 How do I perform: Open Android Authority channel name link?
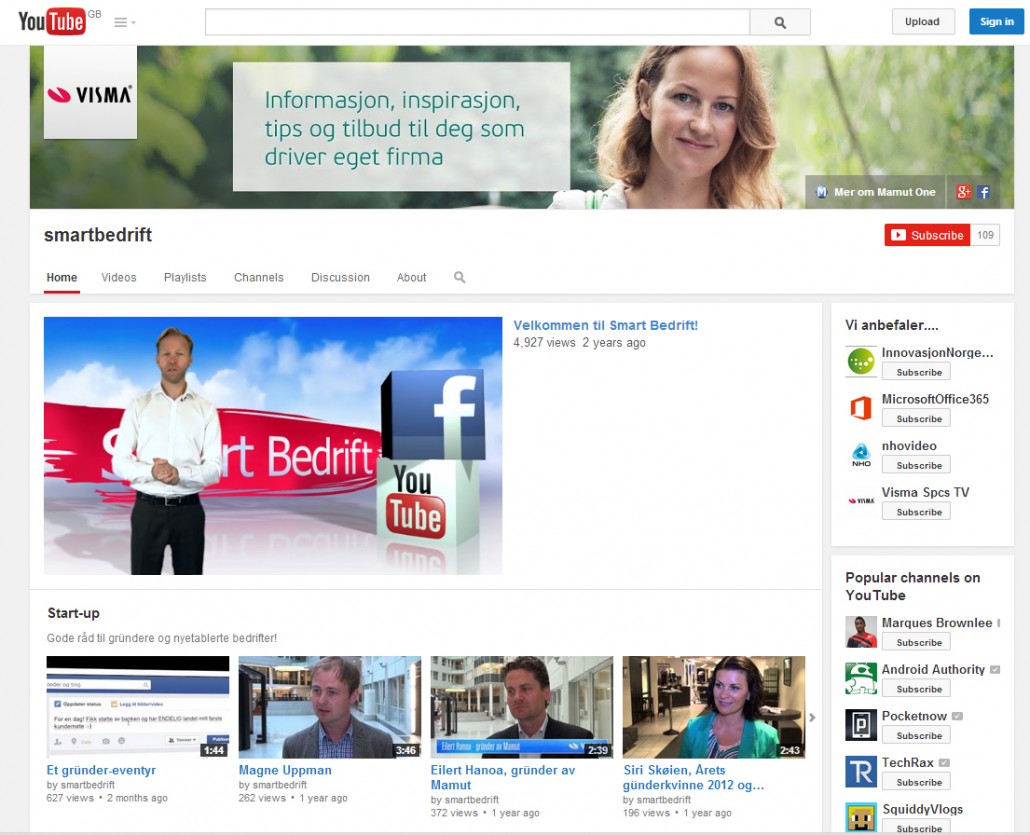tap(933, 669)
